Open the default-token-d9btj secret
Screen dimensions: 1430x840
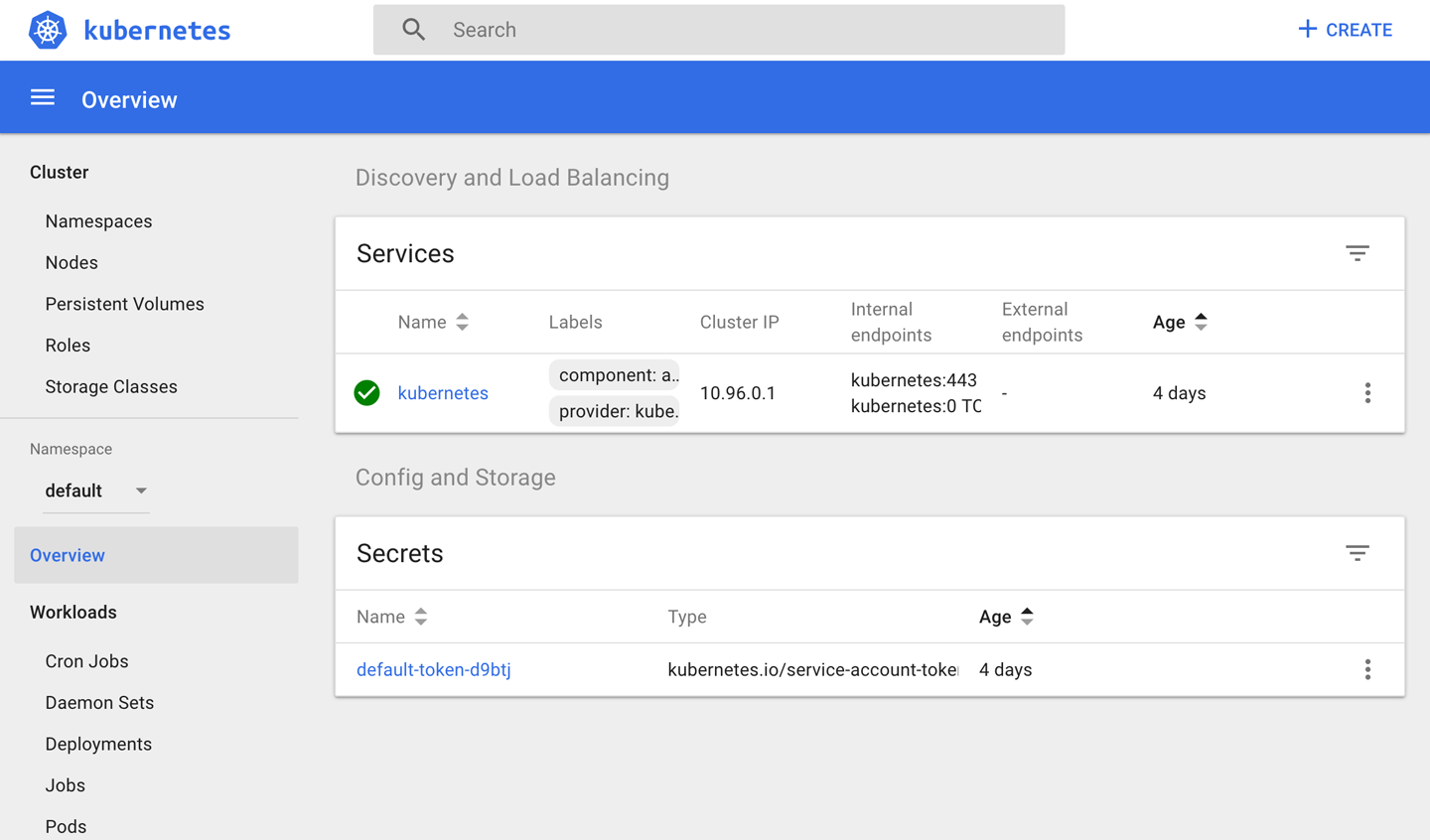tap(434, 669)
